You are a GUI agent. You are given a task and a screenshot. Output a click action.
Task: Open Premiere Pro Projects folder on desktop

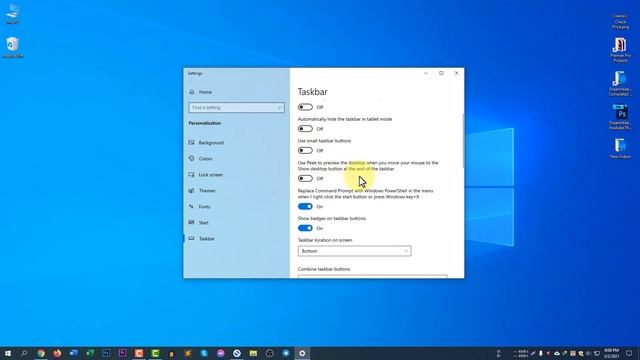(x=620, y=49)
